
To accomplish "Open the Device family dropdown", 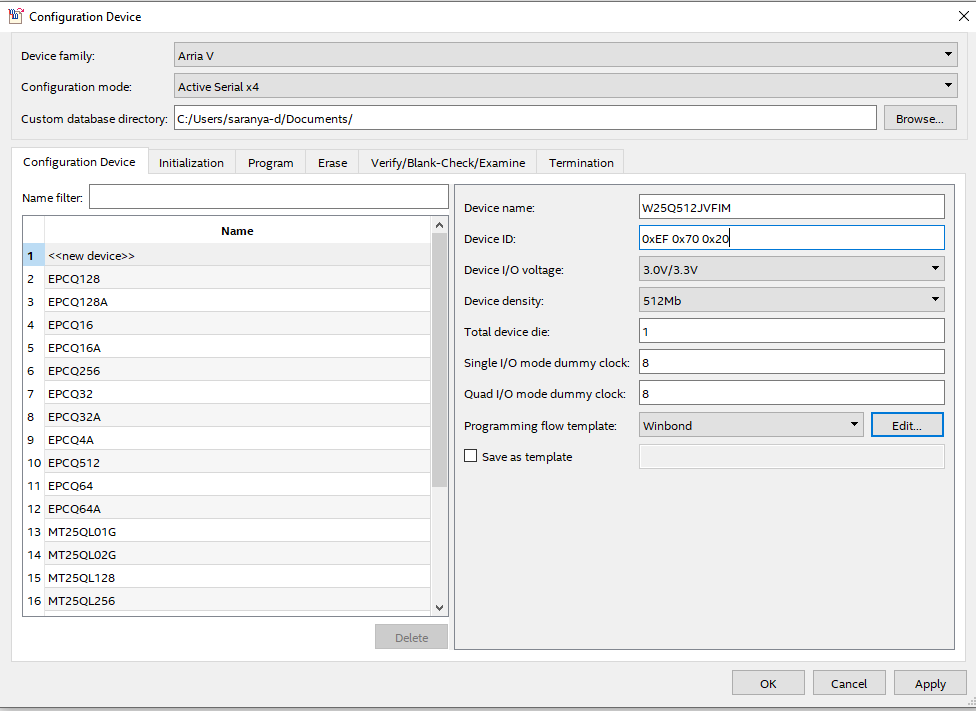I will pyautogui.click(x=566, y=56).
